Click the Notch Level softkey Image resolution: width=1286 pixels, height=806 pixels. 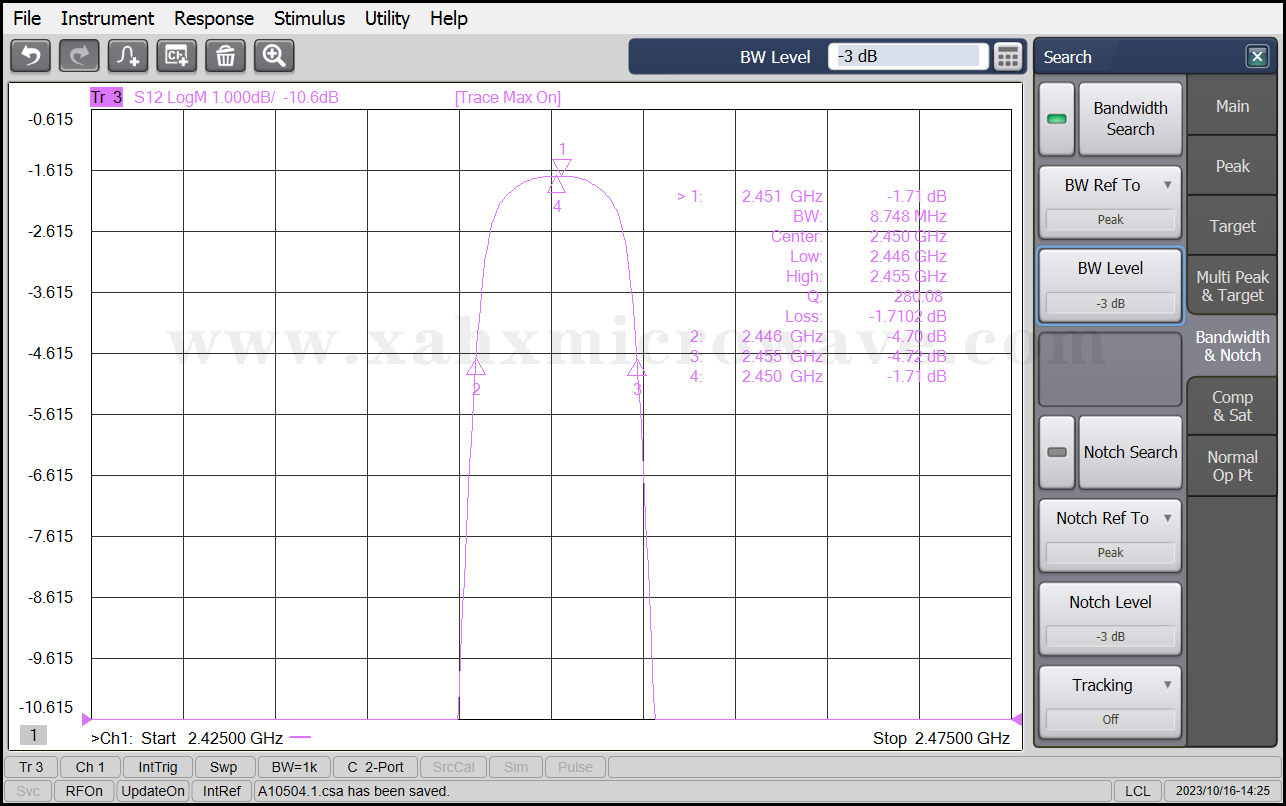(1110, 619)
